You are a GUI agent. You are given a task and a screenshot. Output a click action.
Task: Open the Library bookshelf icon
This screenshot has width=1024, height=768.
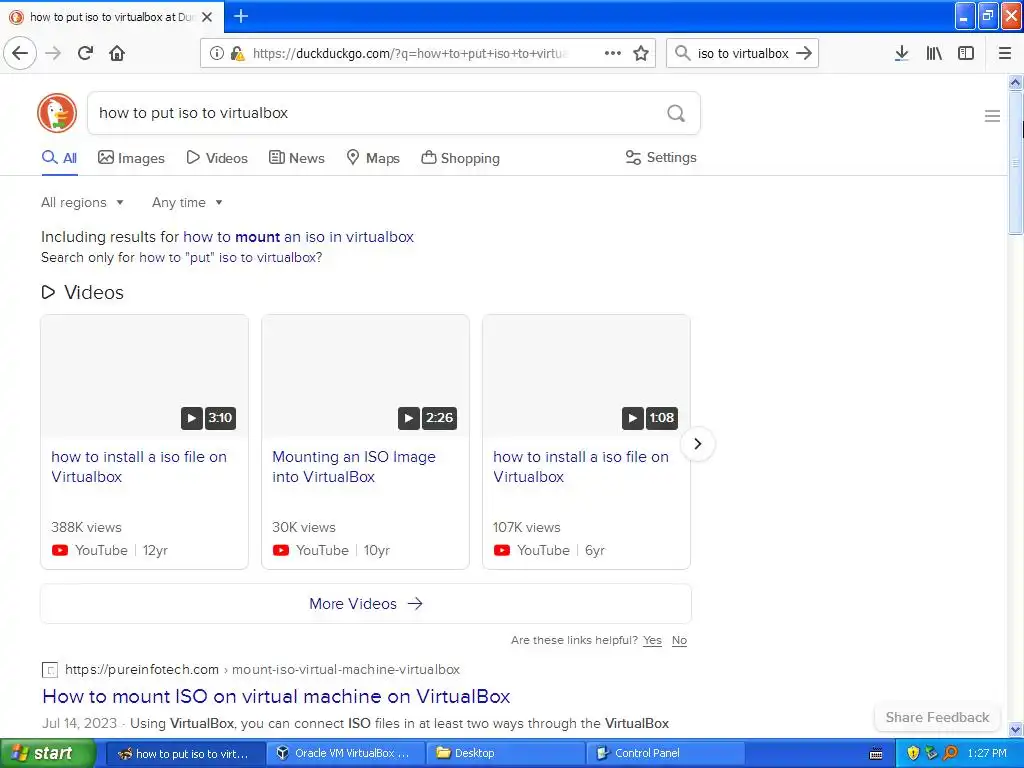(934, 53)
